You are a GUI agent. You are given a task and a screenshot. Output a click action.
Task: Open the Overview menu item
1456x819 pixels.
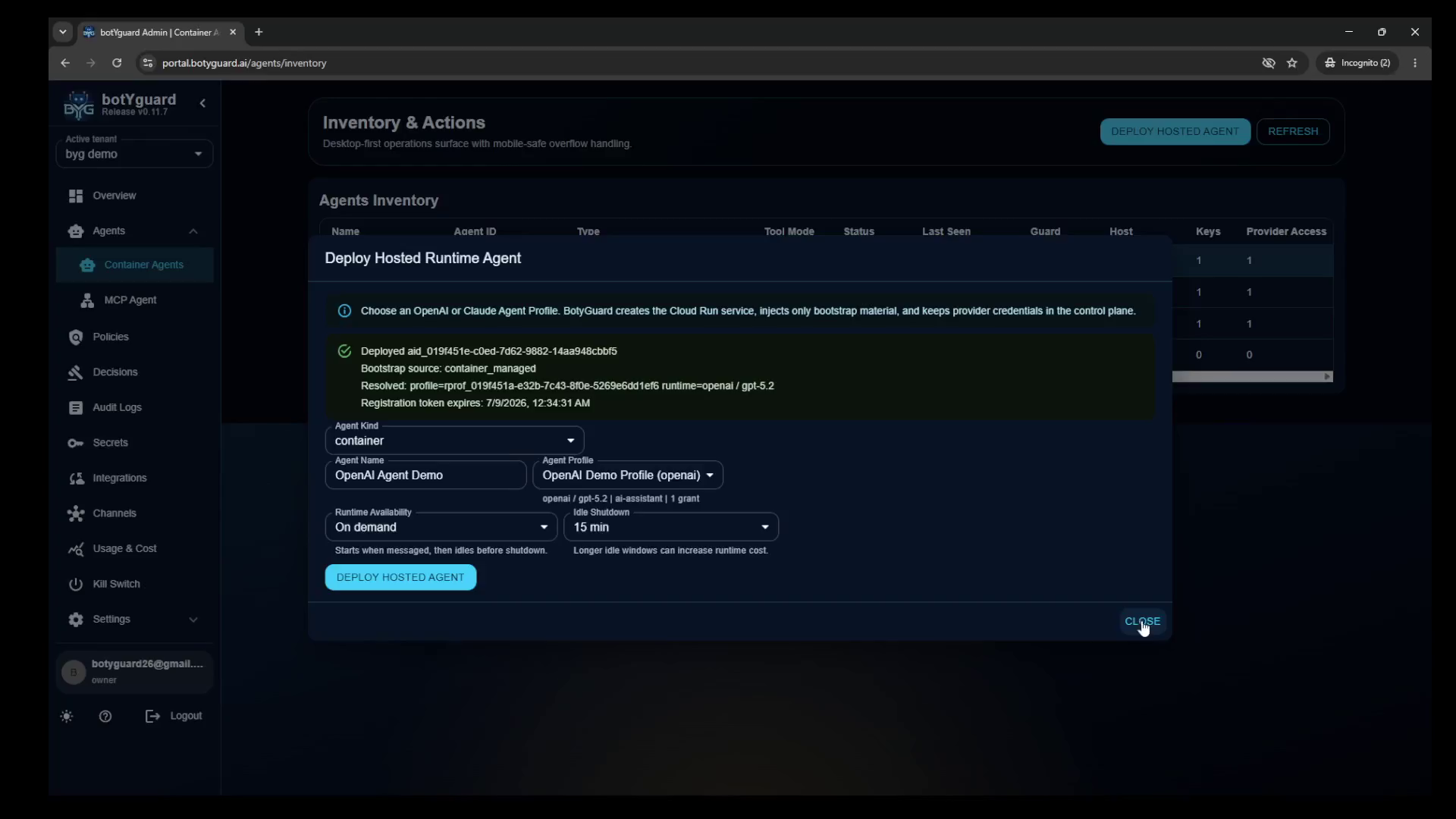134,196
